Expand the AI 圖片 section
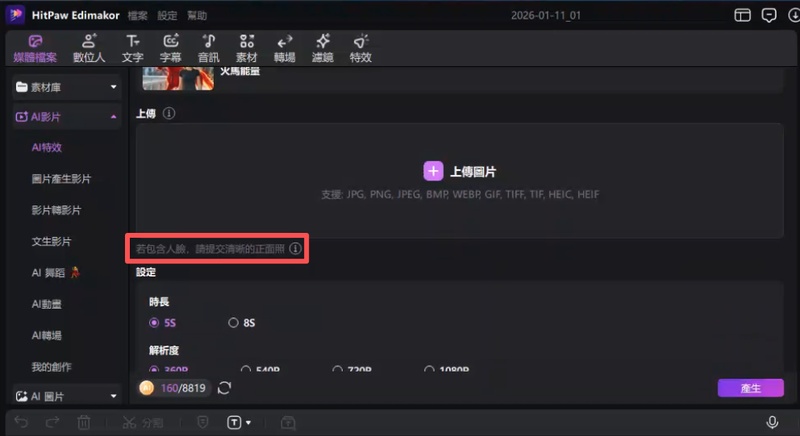Image resolution: width=800 pixels, height=436 pixels. 66,396
